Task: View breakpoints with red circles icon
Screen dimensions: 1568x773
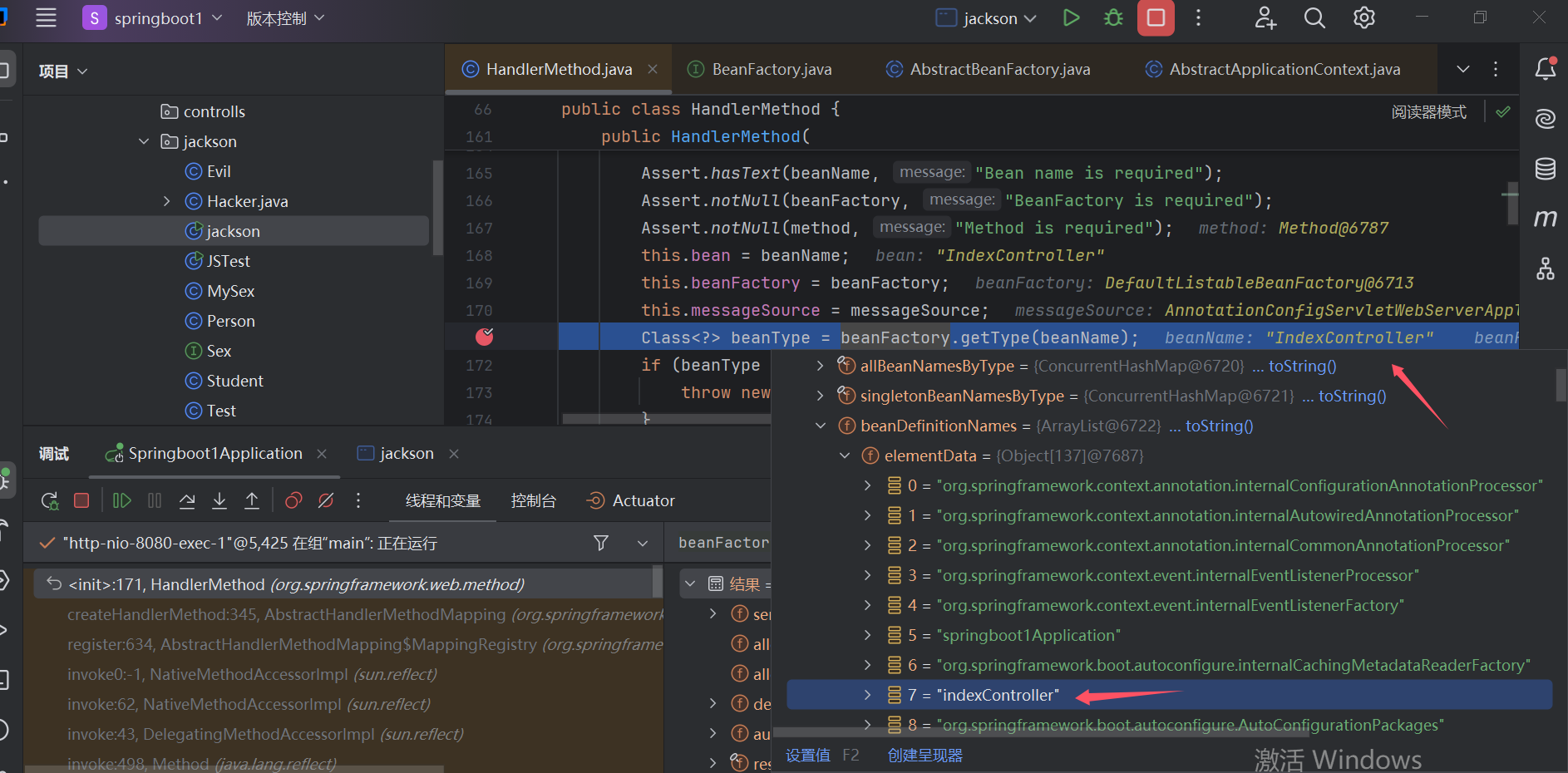Action: 293,500
